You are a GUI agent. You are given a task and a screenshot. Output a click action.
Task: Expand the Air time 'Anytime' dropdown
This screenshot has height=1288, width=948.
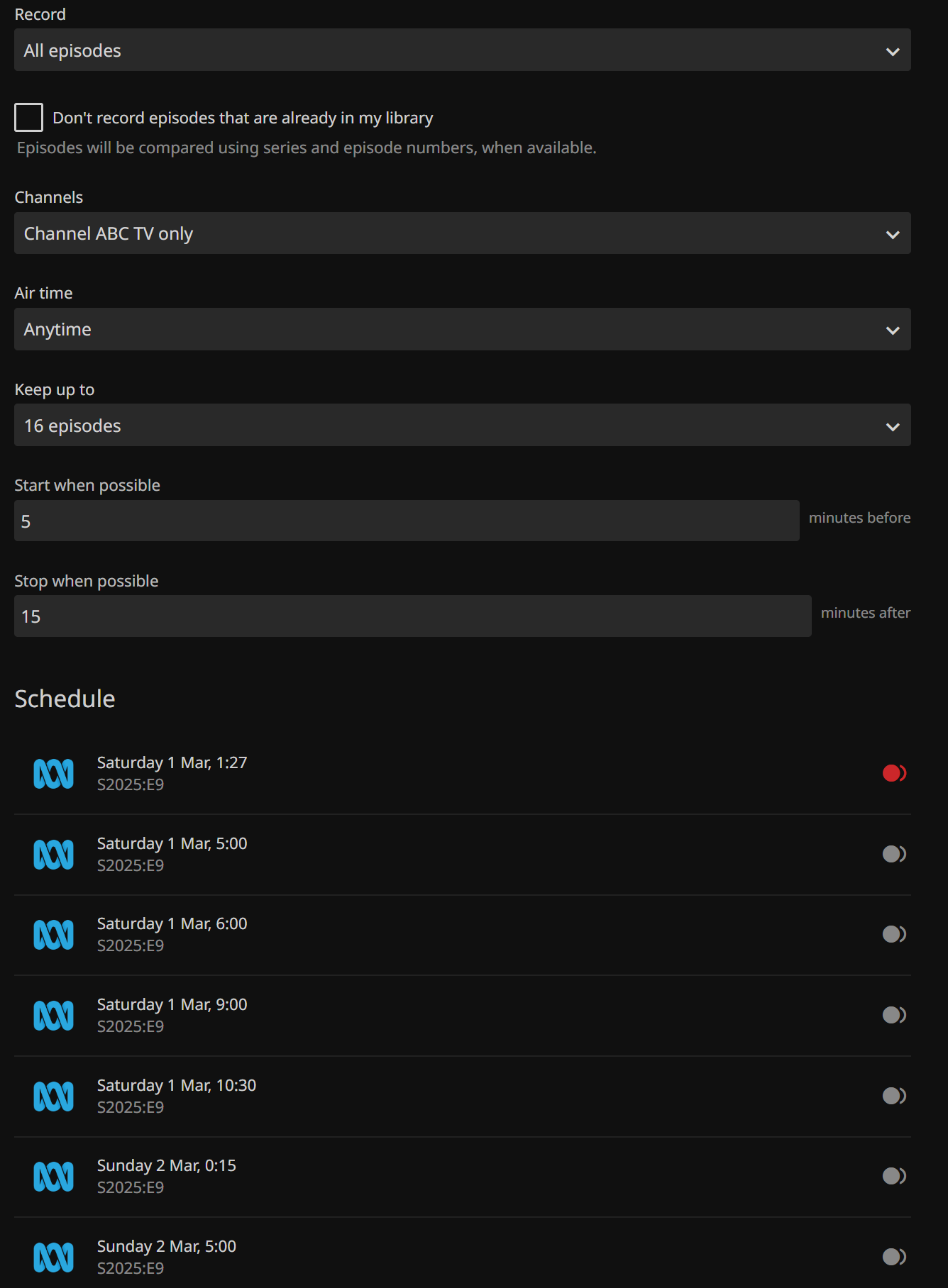point(462,330)
